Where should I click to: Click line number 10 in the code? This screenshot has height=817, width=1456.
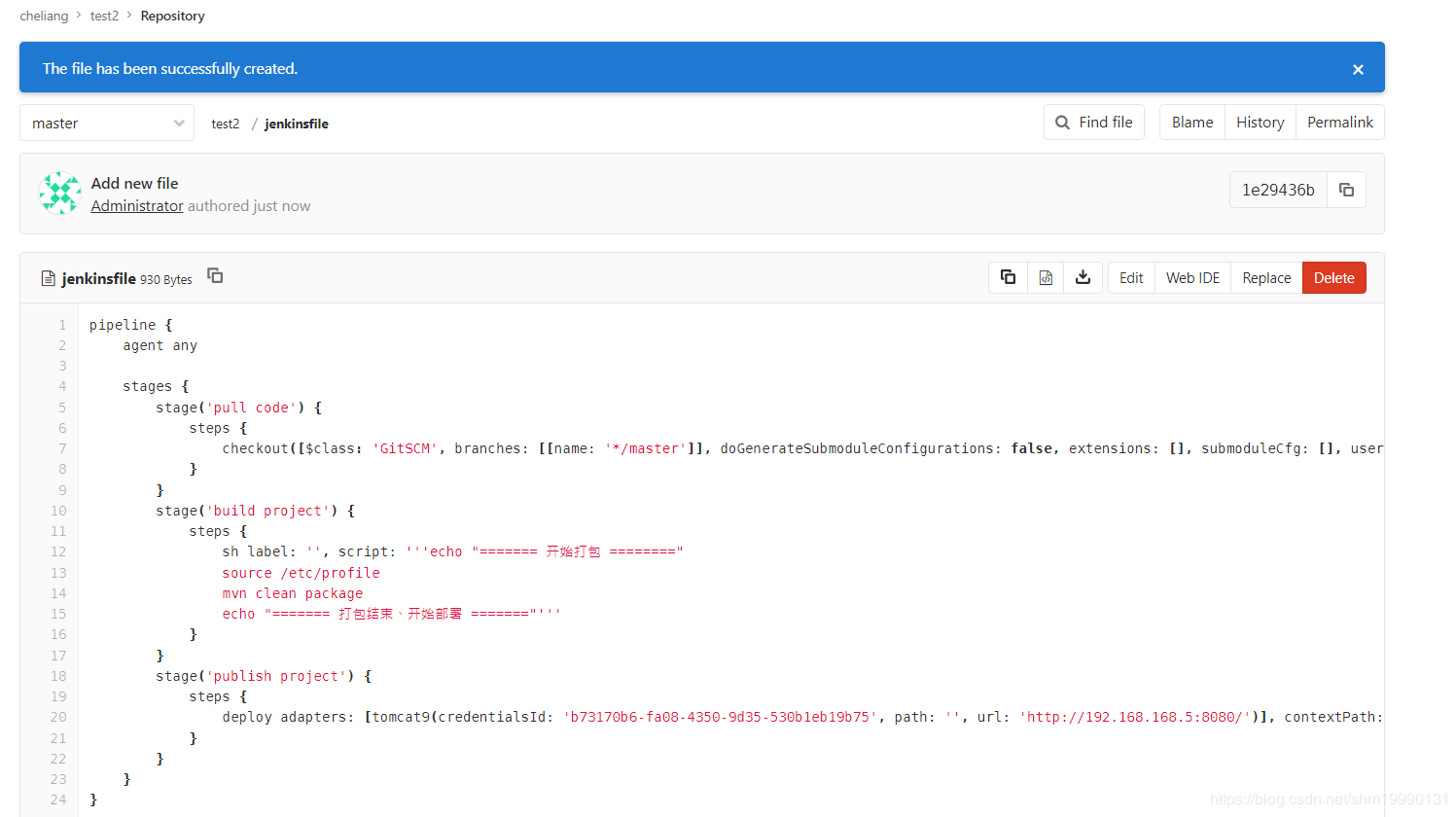pyautogui.click(x=58, y=511)
